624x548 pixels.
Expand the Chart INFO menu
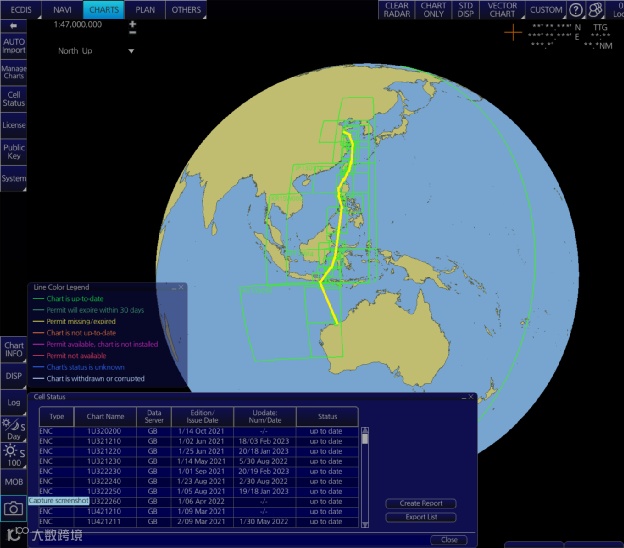point(14,349)
